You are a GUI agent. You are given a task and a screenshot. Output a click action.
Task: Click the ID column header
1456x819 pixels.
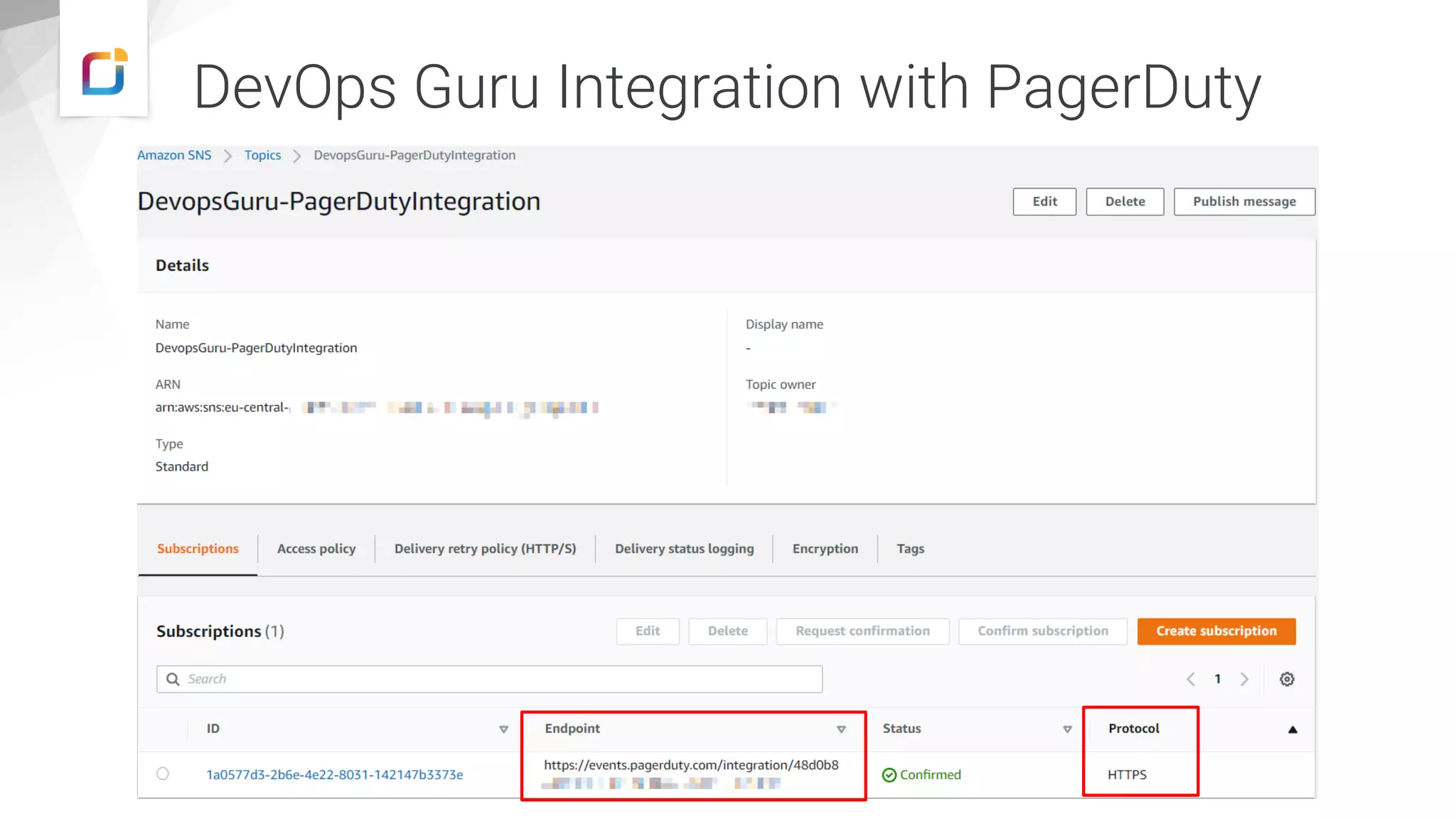coord(213,729)
